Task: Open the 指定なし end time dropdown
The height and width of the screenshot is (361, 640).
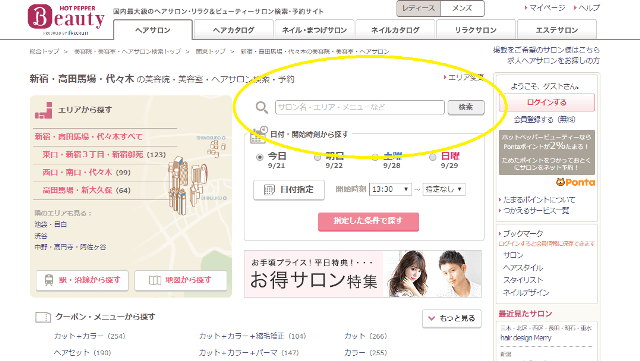Action: coord(444,189)
